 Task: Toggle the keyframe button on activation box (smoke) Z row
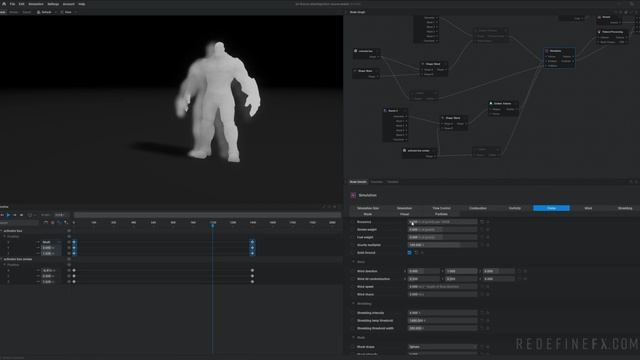click(69, 282)
